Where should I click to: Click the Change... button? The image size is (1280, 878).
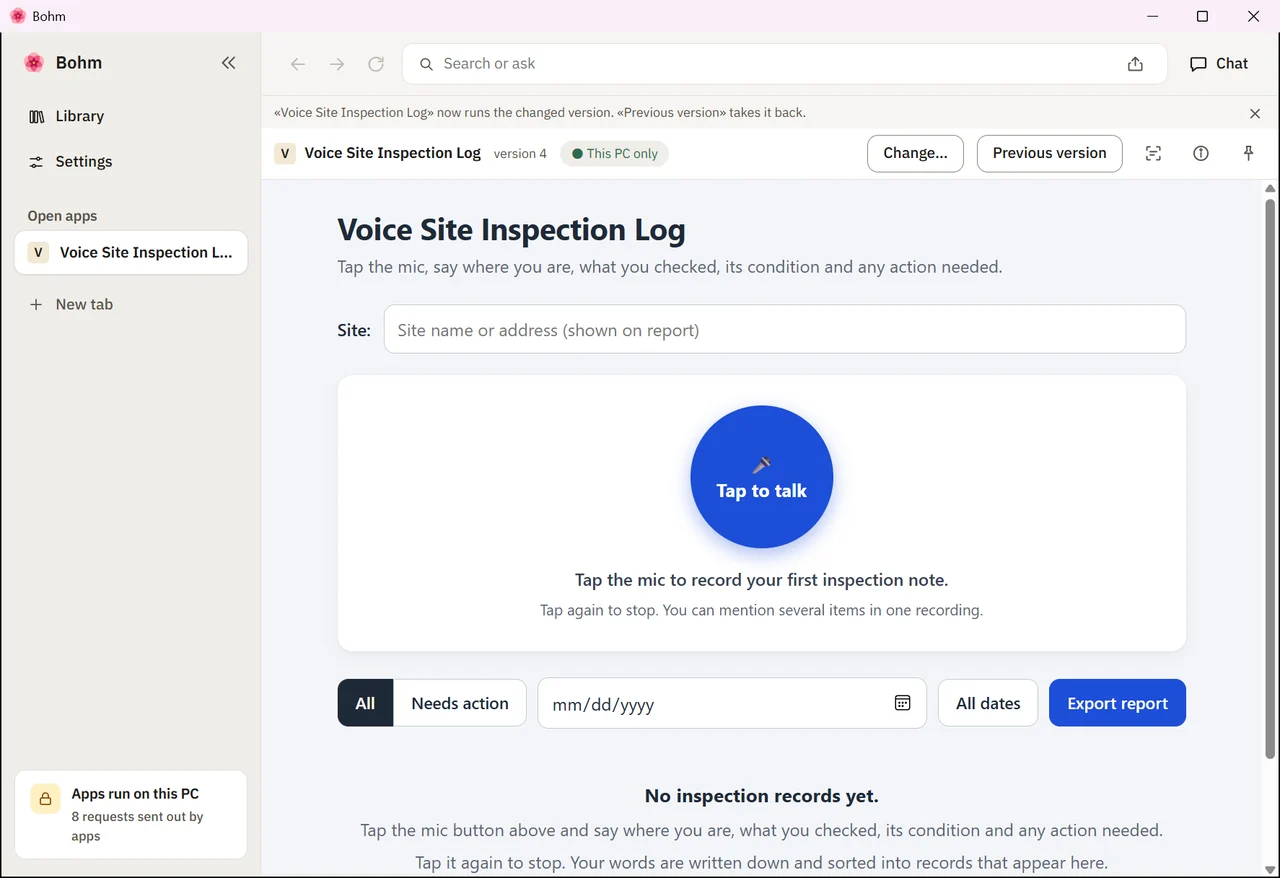915,154
